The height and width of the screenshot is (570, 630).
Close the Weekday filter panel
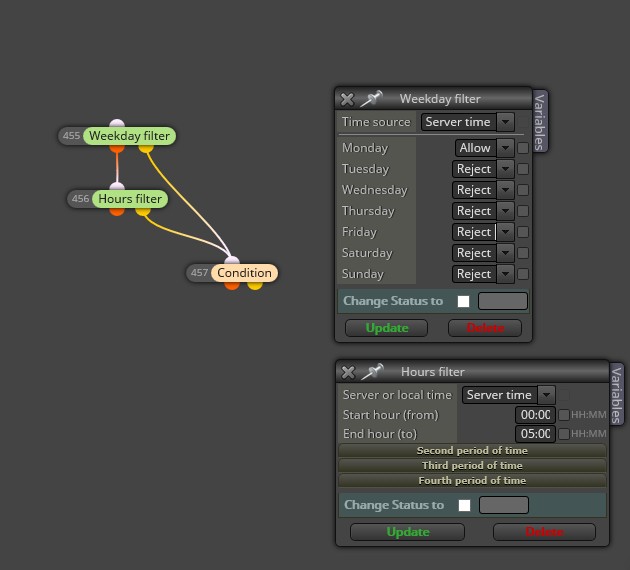pyautogui.click(x=347, y=99)
